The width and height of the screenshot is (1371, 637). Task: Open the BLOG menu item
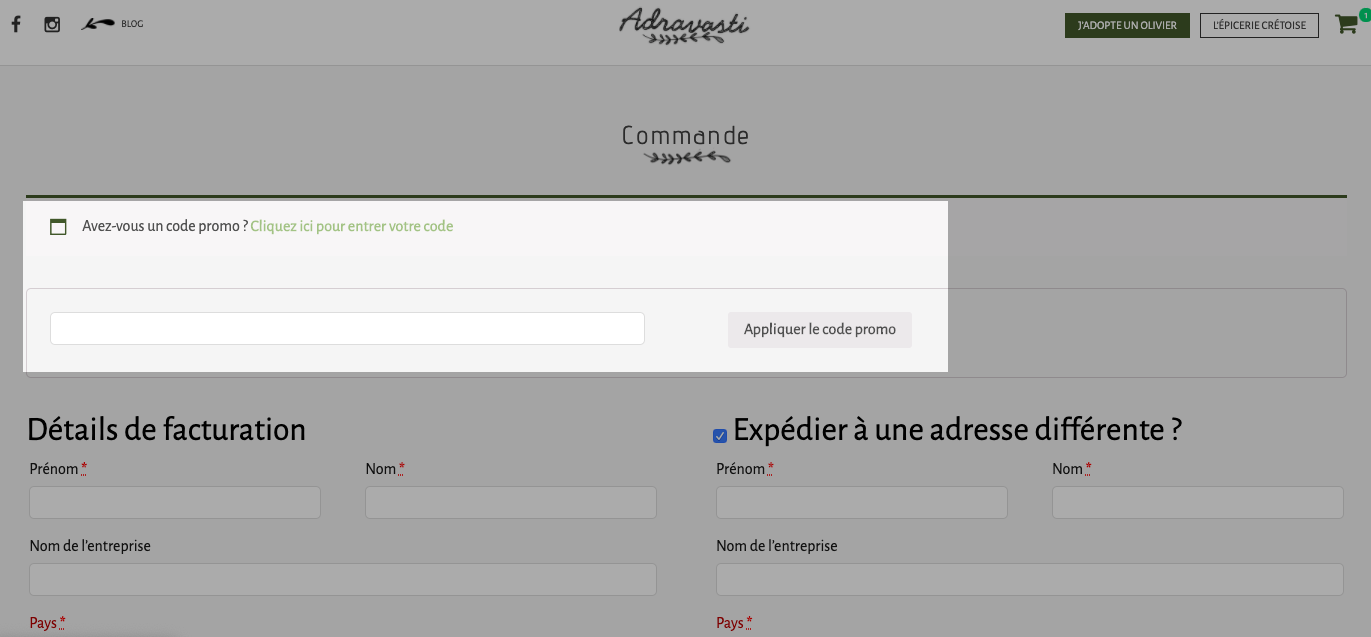tap(132, 24)
